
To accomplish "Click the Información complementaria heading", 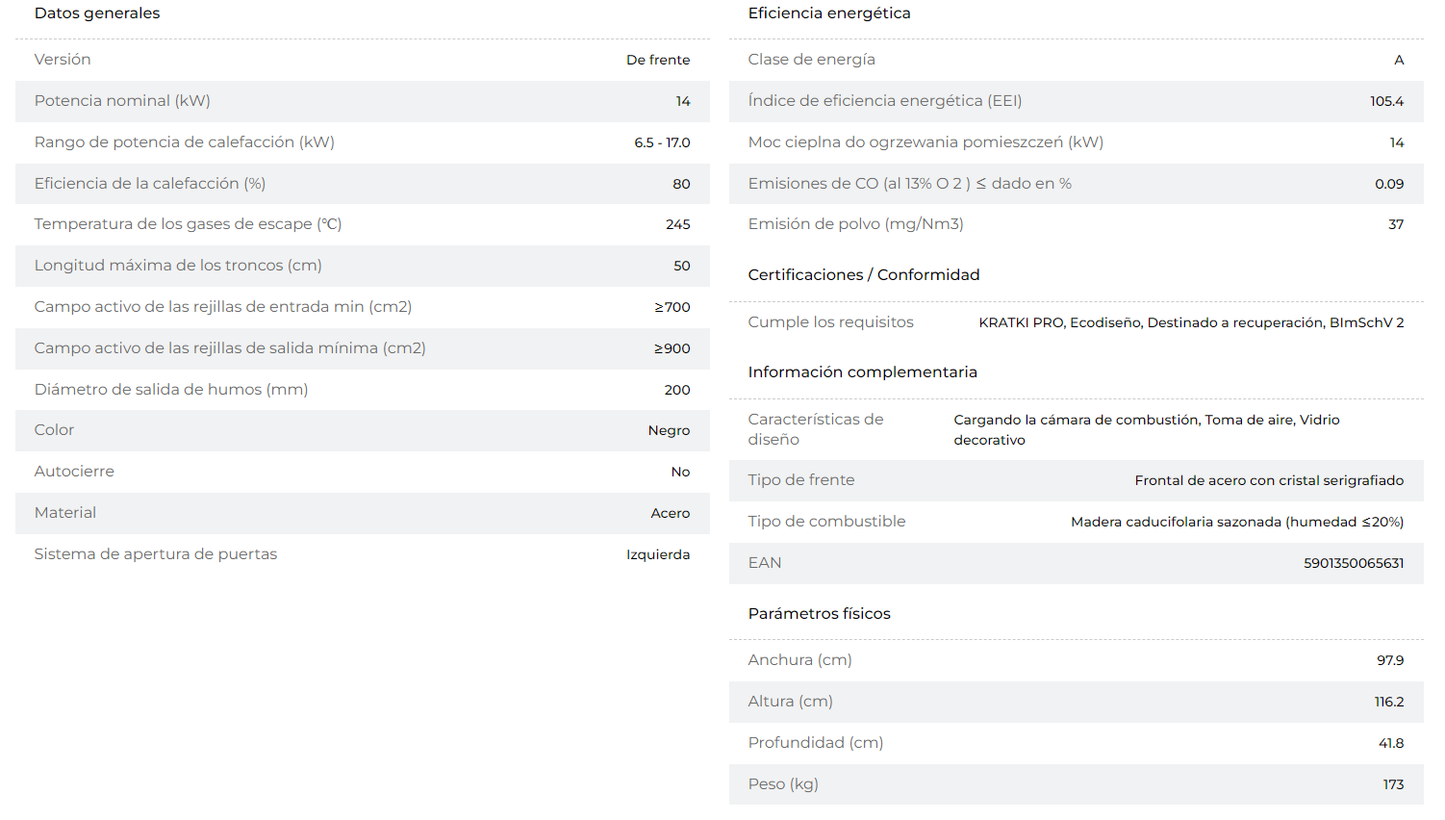I will click(863, 372).
